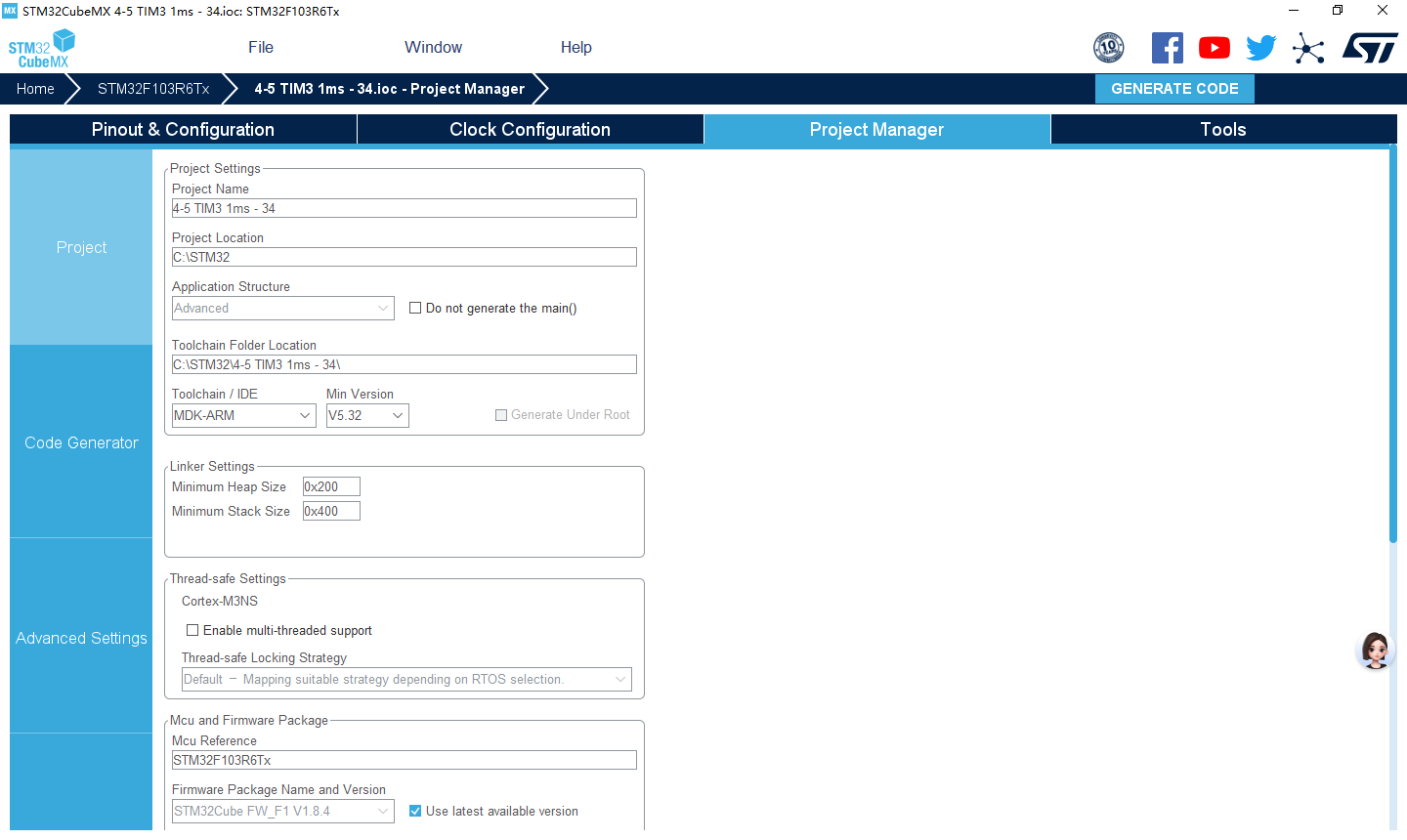The width and height of the screenshot is (1407, 840).
Task: Open the Code Generator side section
Action: point(81,442)
